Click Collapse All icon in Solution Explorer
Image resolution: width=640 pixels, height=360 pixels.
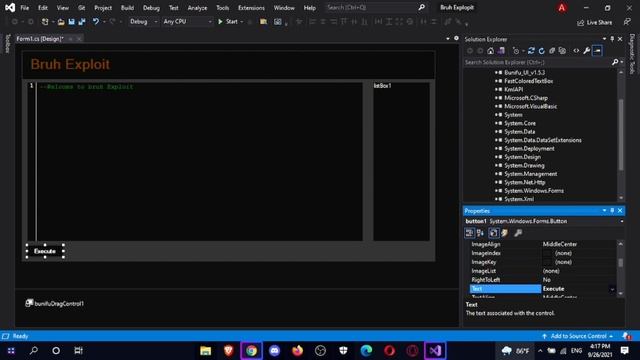552,51
